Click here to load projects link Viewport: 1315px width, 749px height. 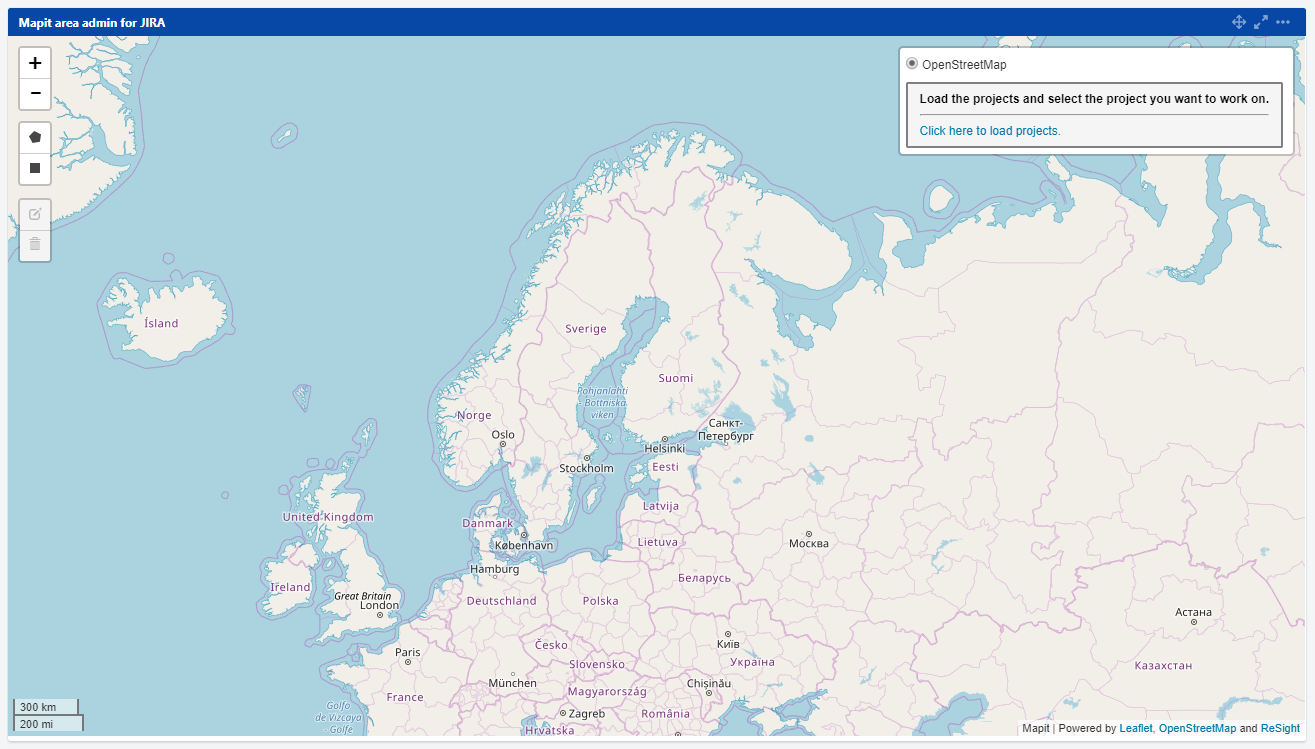point(989,131)
